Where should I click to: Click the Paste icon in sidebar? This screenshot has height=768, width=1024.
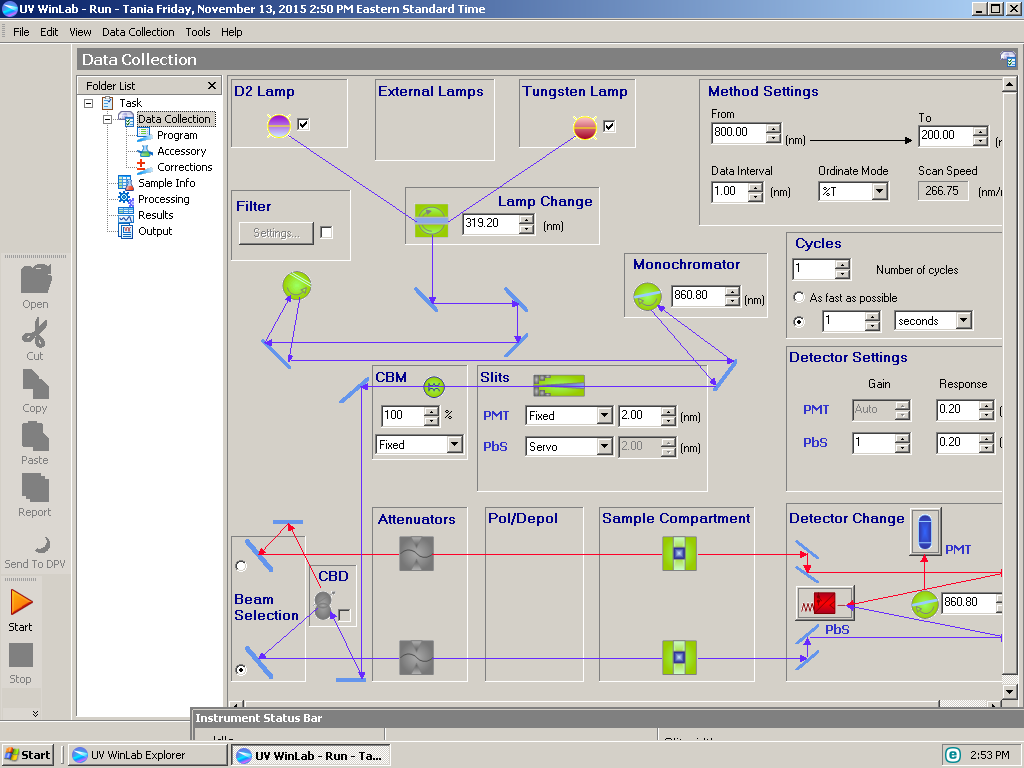35,436
